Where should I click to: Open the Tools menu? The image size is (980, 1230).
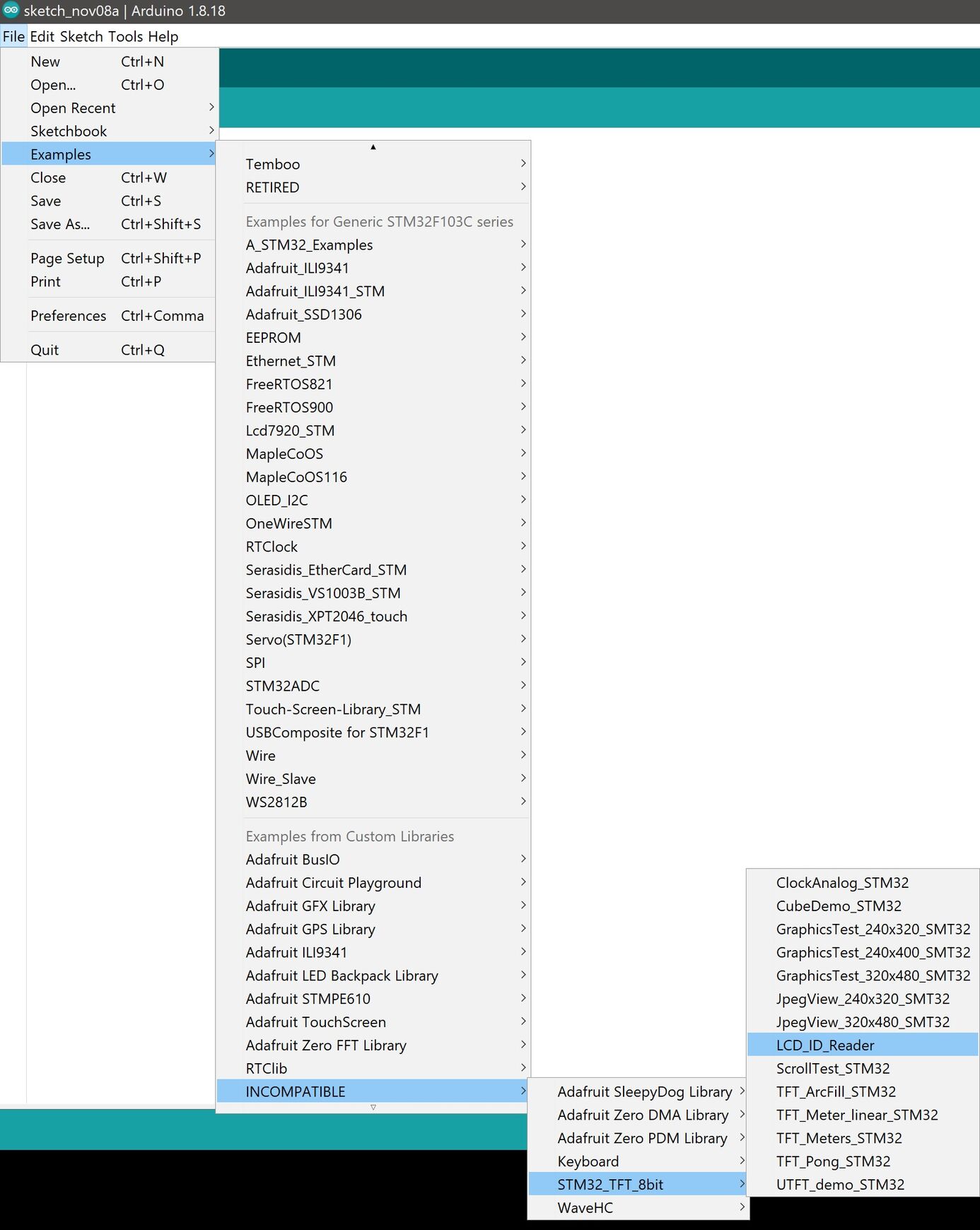coord(125,37)
